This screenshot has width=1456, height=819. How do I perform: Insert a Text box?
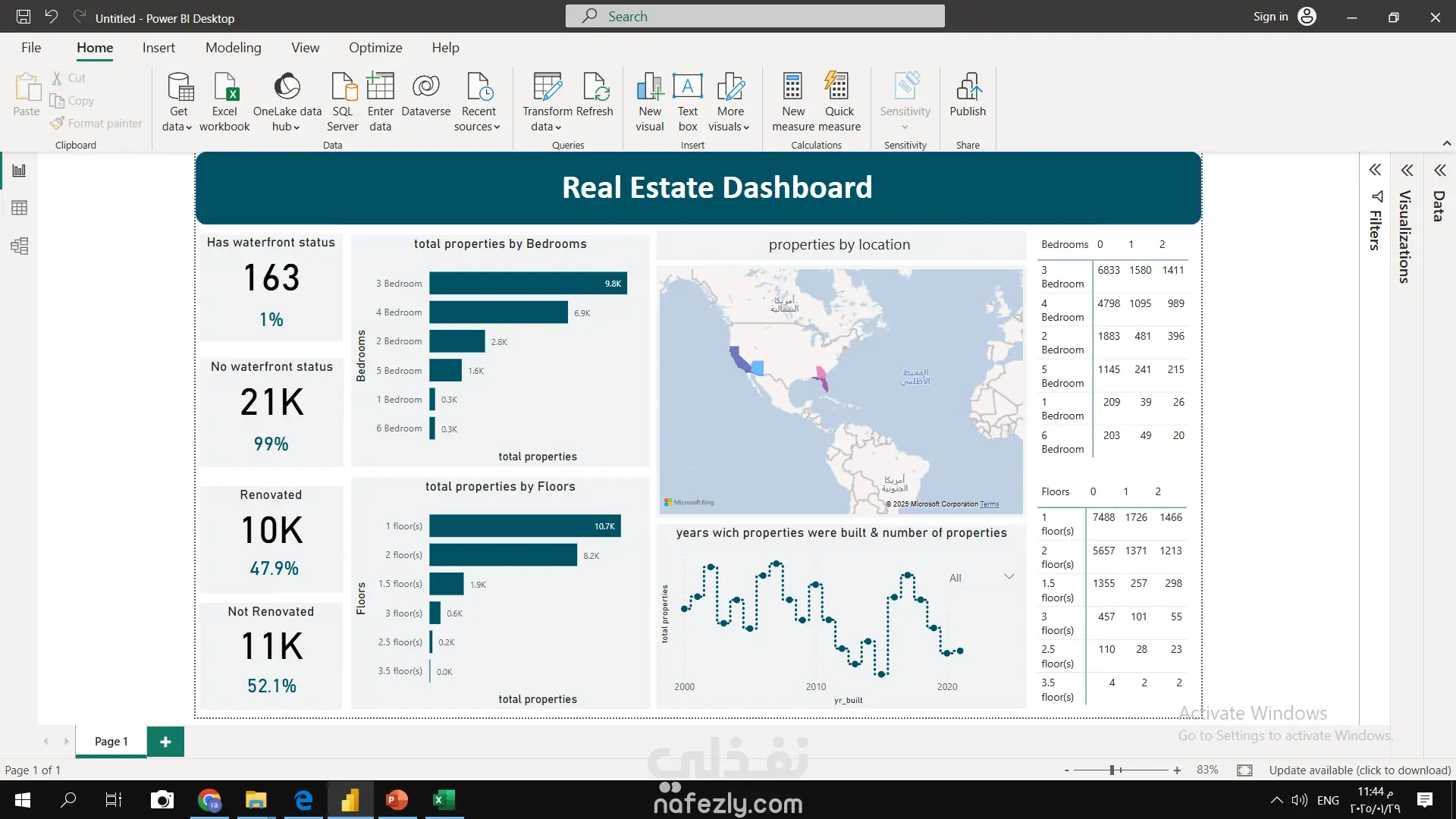coord(688,88)
